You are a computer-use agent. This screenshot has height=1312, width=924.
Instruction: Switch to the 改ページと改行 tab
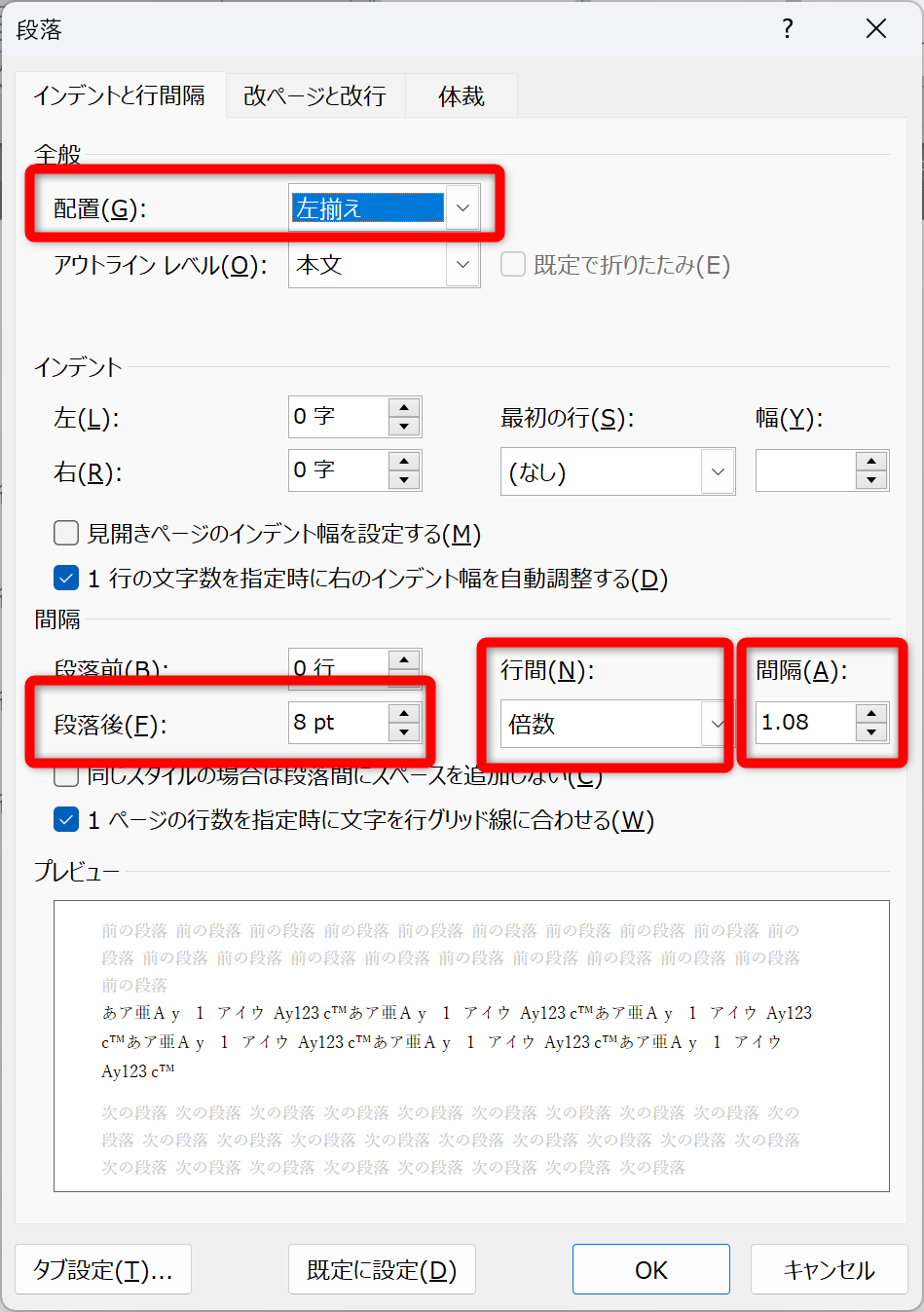click(x=314, y=95)
